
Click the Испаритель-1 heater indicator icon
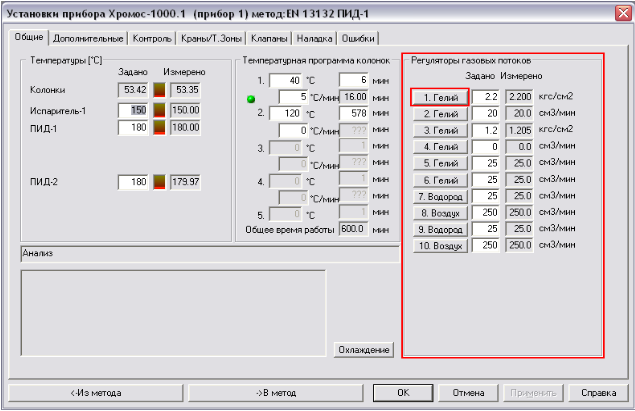[x=157, y=109]
